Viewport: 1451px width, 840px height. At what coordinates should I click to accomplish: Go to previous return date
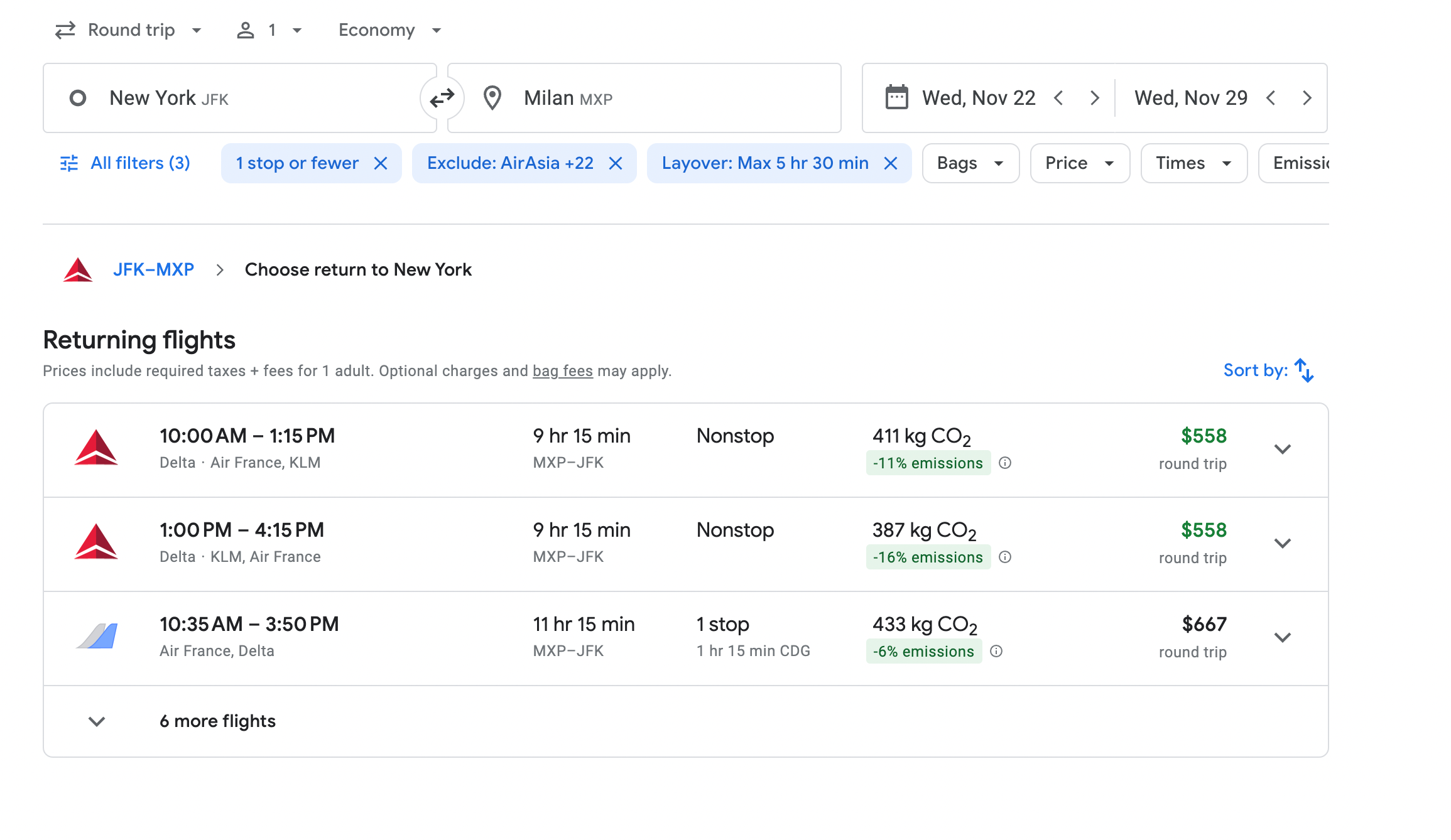pyautogui.click(x=1271, y=98)
